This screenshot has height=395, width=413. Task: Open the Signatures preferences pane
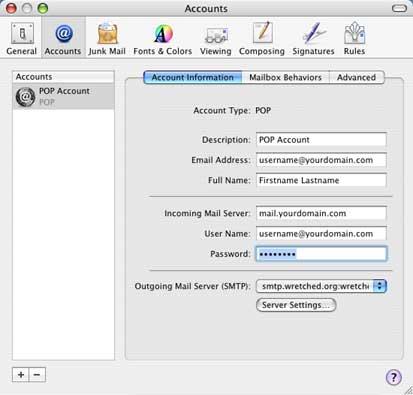tap(313, 38)
